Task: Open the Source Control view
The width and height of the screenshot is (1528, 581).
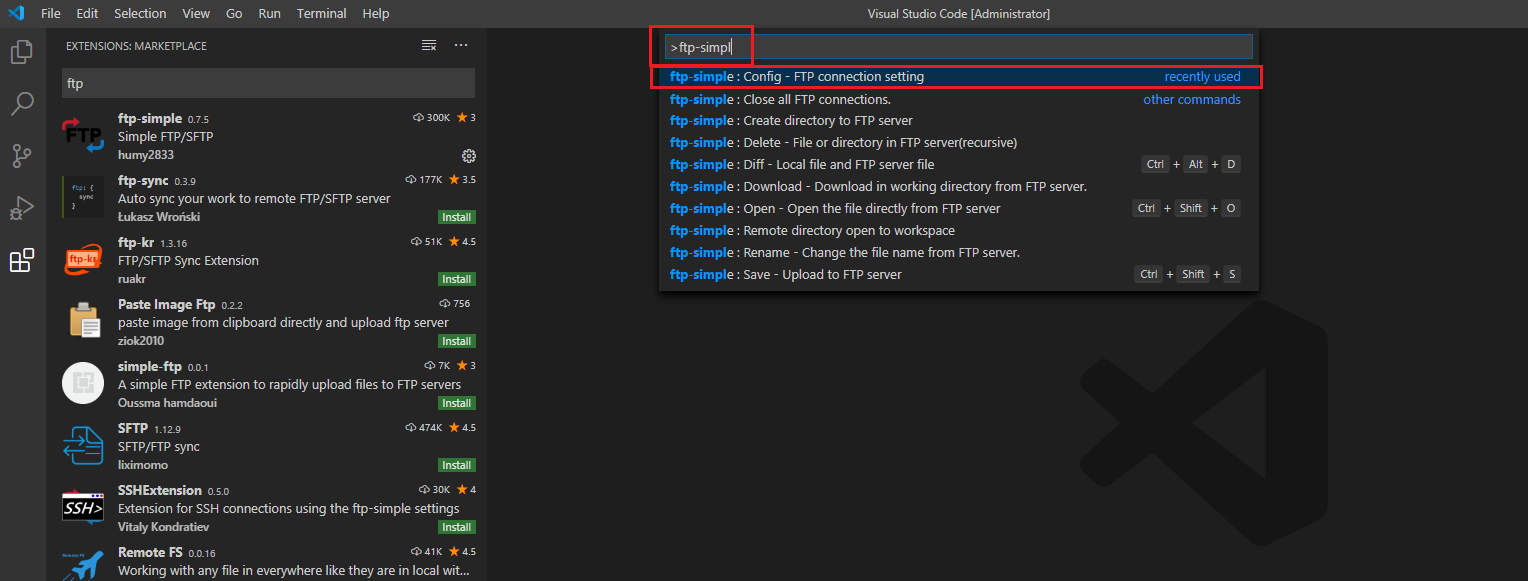Action: (x=22, y=155)
